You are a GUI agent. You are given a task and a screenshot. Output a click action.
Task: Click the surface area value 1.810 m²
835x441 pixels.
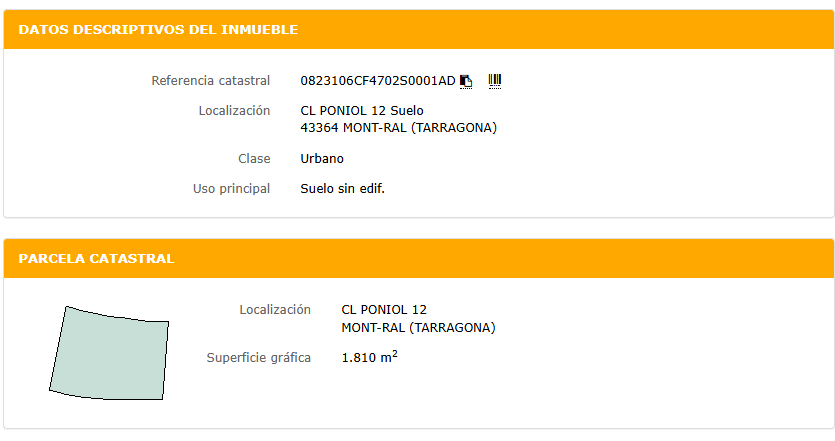pyautogui.click(x=369, y=357)
